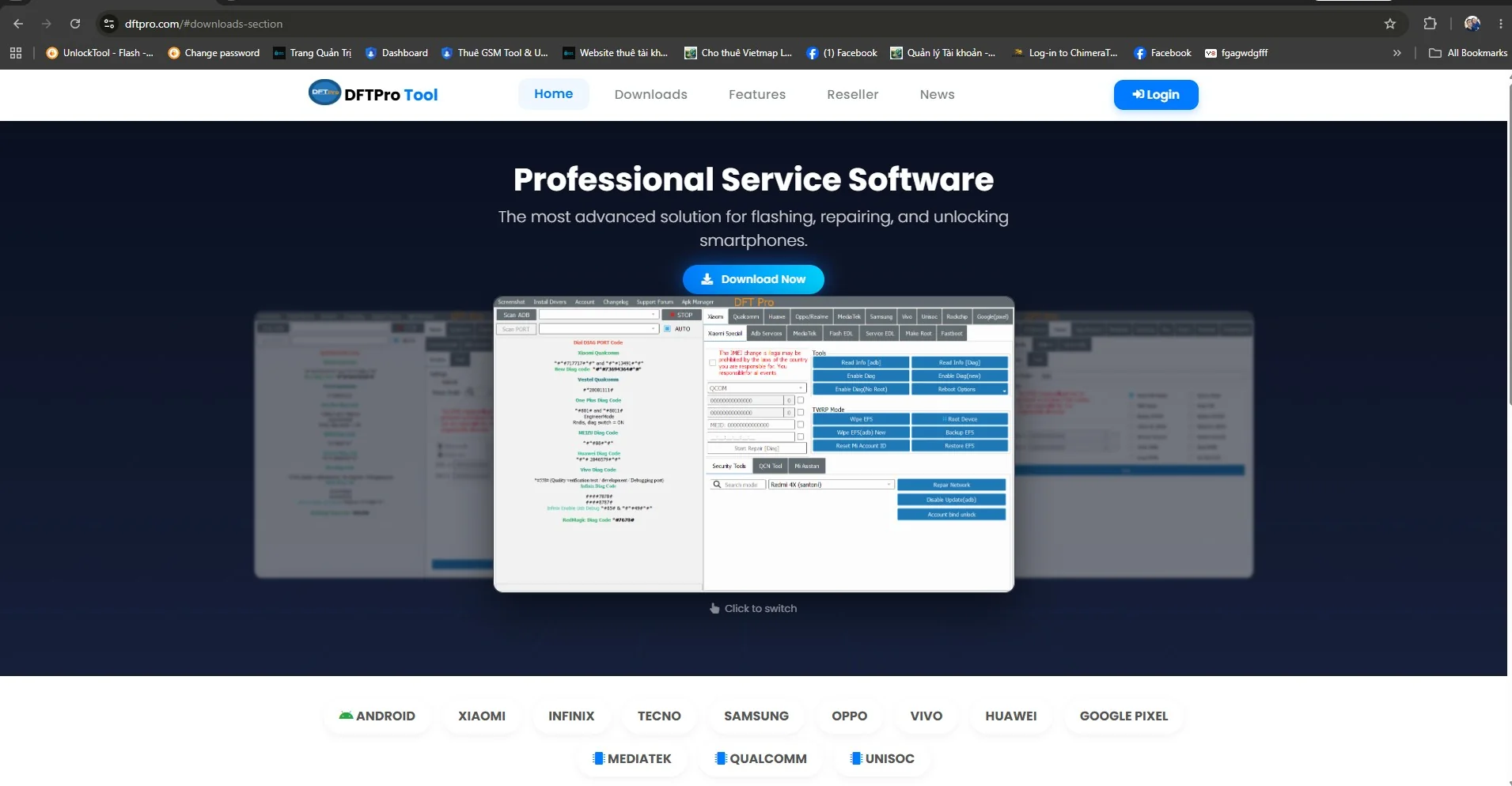Click the blue Login button
This screenshot has width=1512, height=786.
click(1156, 95)
